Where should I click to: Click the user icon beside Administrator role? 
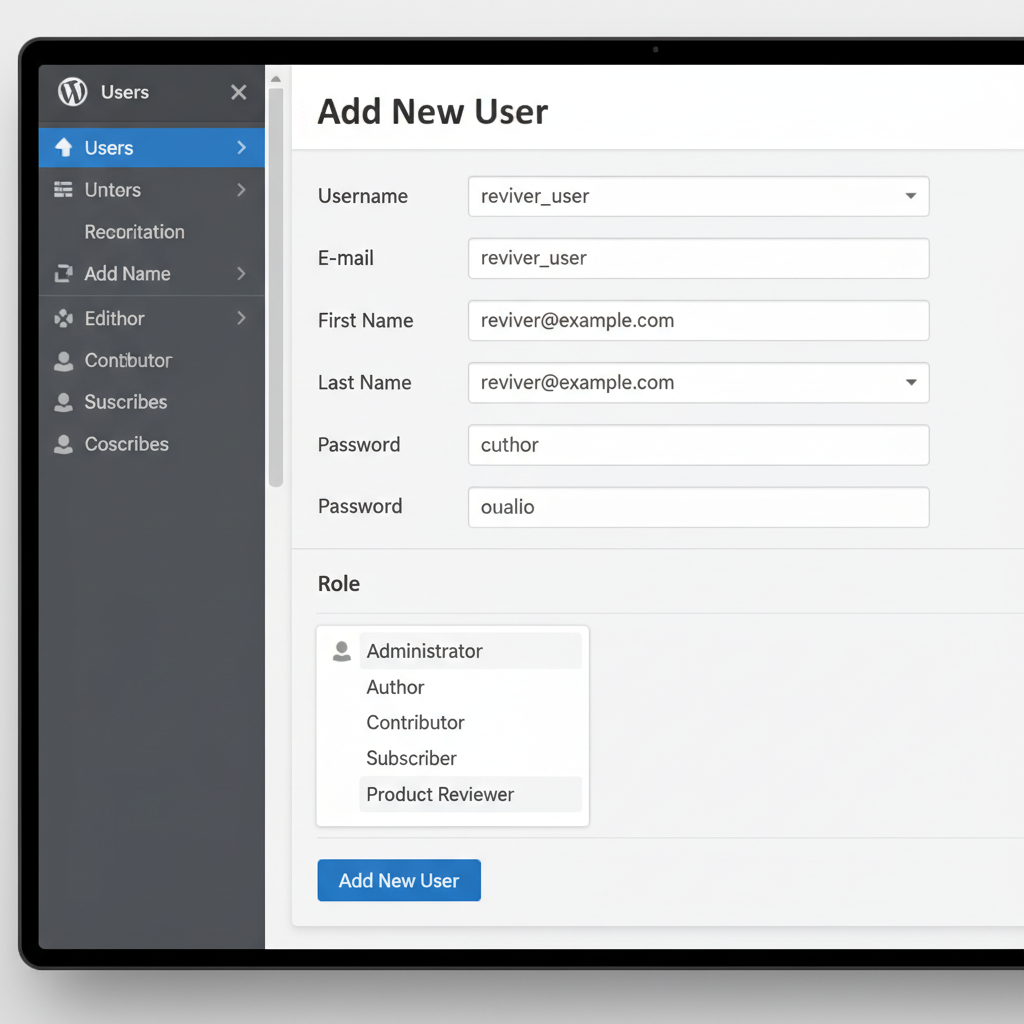pyautogui.click(x=340, y=650)
